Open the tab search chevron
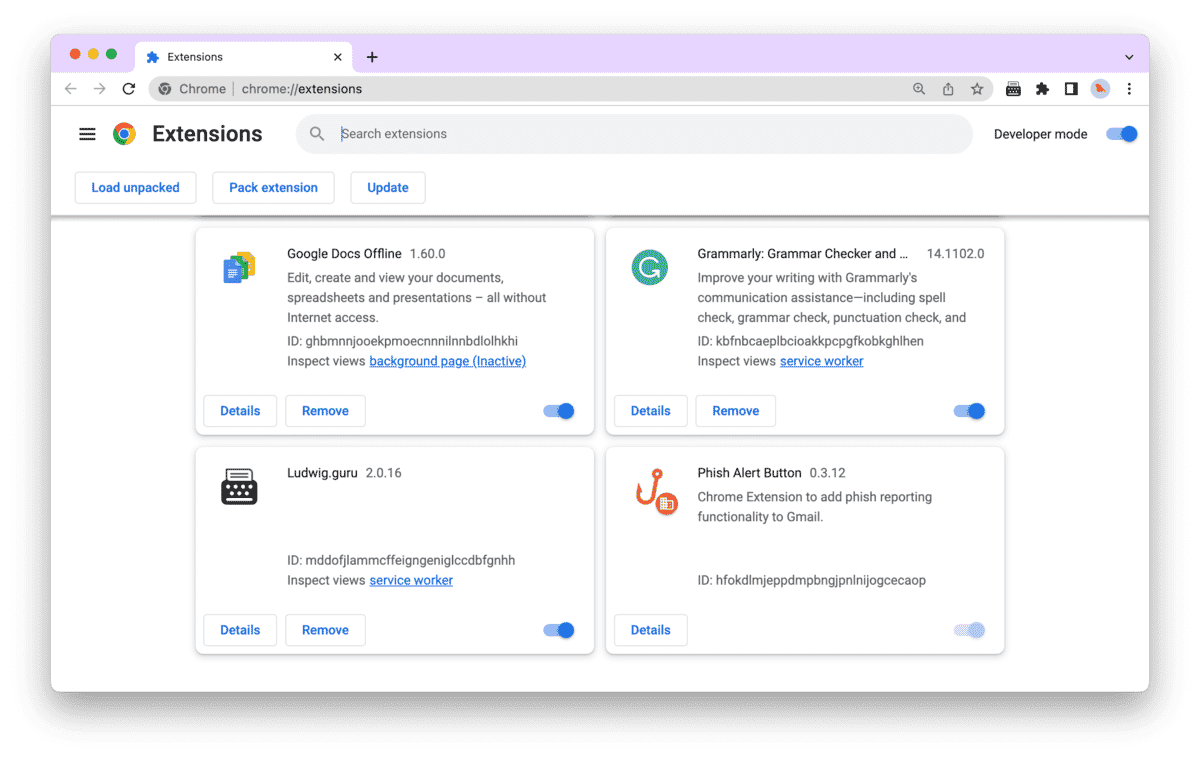This screenshot has width=1200, height=759. (x=1128, y=57)
